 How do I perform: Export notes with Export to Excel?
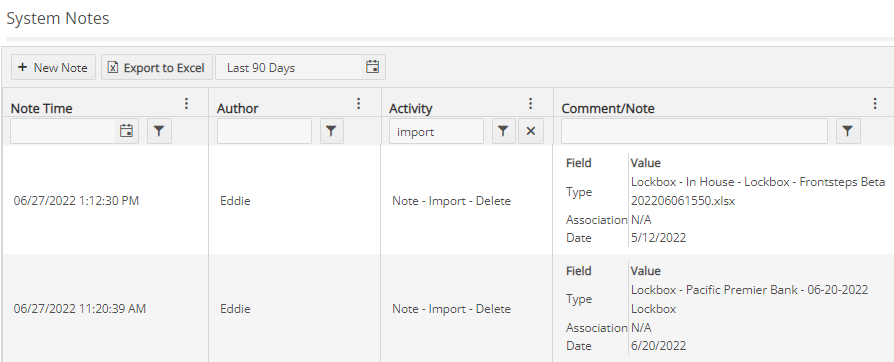157,67
